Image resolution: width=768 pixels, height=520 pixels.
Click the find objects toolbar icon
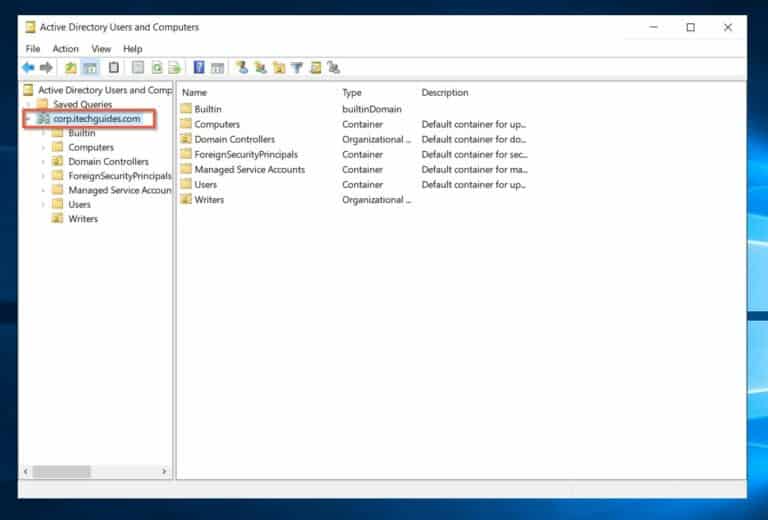(x=315, y=68)
